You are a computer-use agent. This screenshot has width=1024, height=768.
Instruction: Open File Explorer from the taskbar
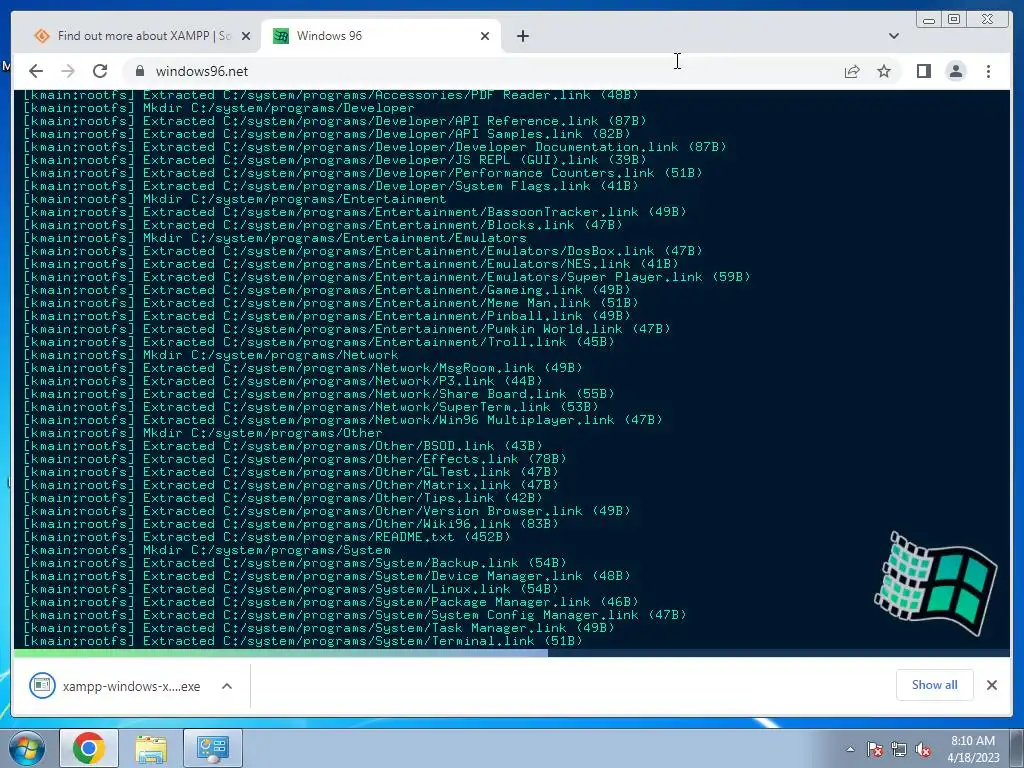(x=151, y=748)
